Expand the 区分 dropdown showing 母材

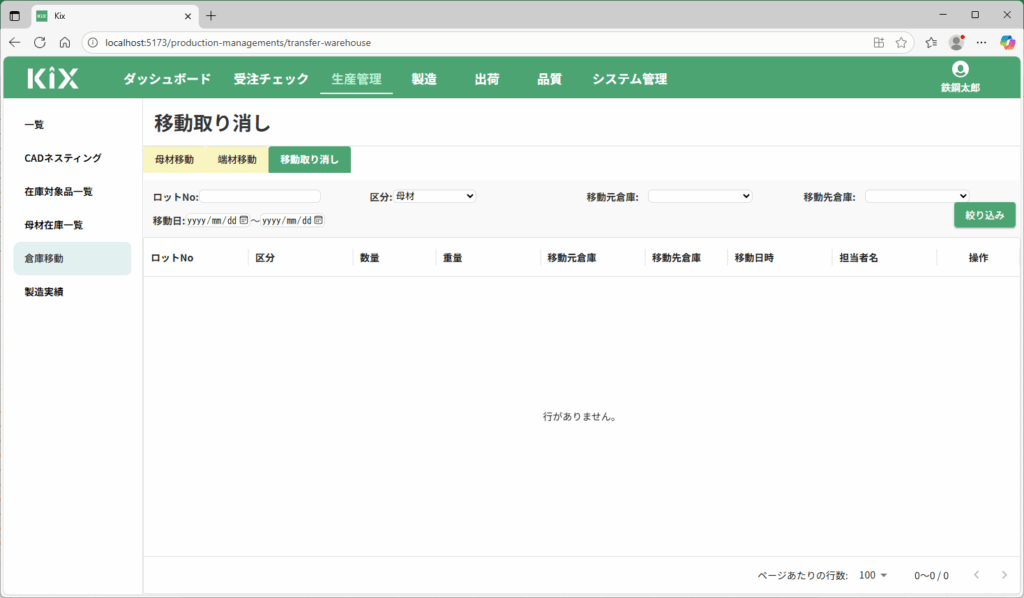pyautogui.click(x=435, y=196)
